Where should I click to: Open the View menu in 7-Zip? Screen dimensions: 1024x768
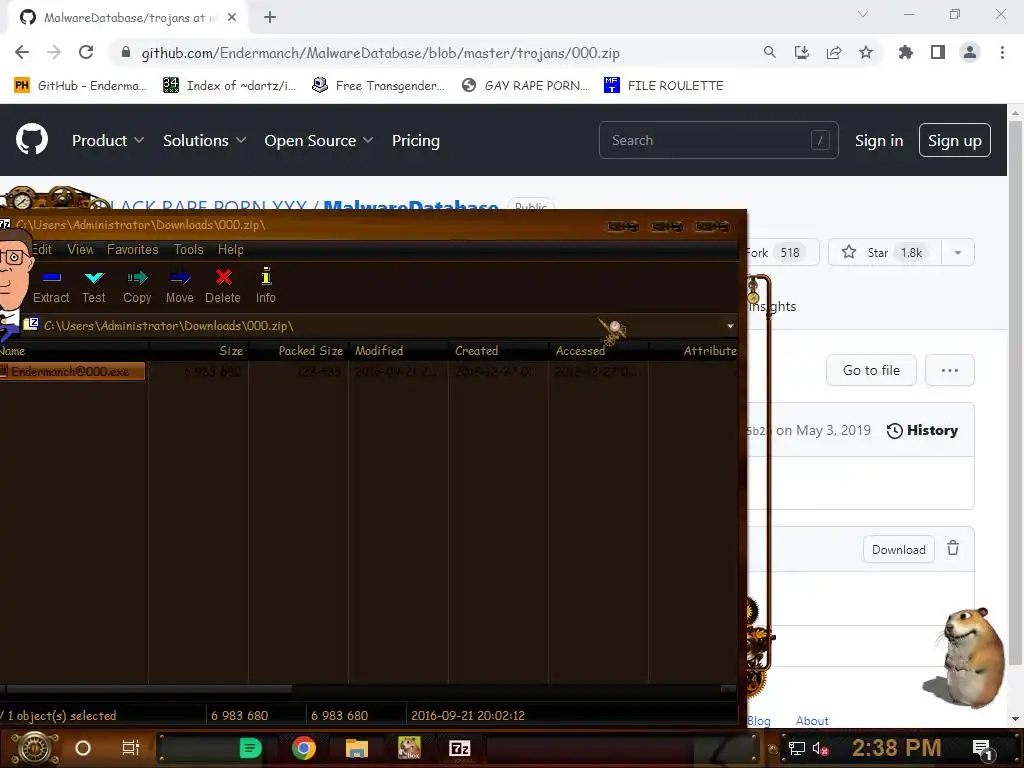(80, 249)
